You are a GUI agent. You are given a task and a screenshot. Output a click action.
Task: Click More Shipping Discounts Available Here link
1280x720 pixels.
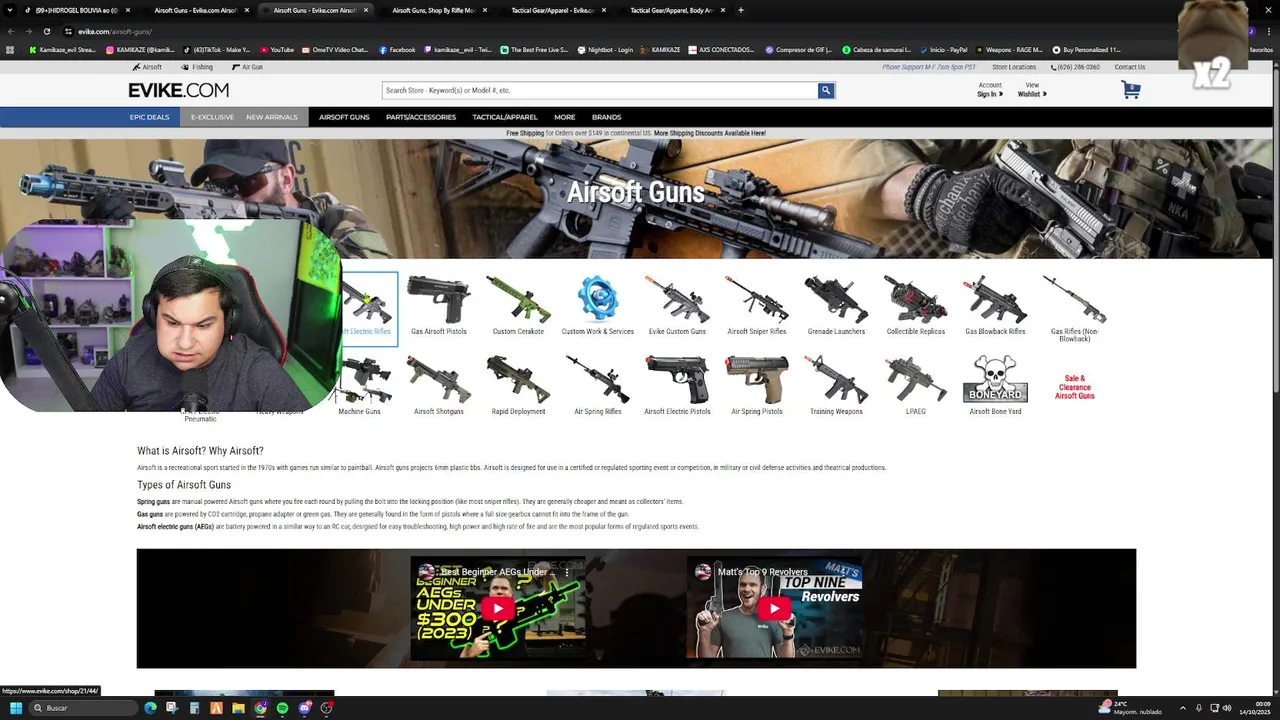tap(710, 133)
